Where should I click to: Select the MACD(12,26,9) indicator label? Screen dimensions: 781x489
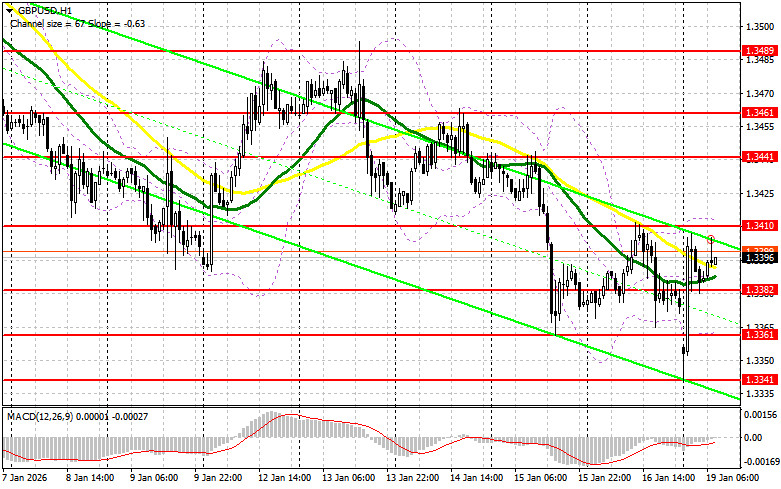tap(78, 416)
